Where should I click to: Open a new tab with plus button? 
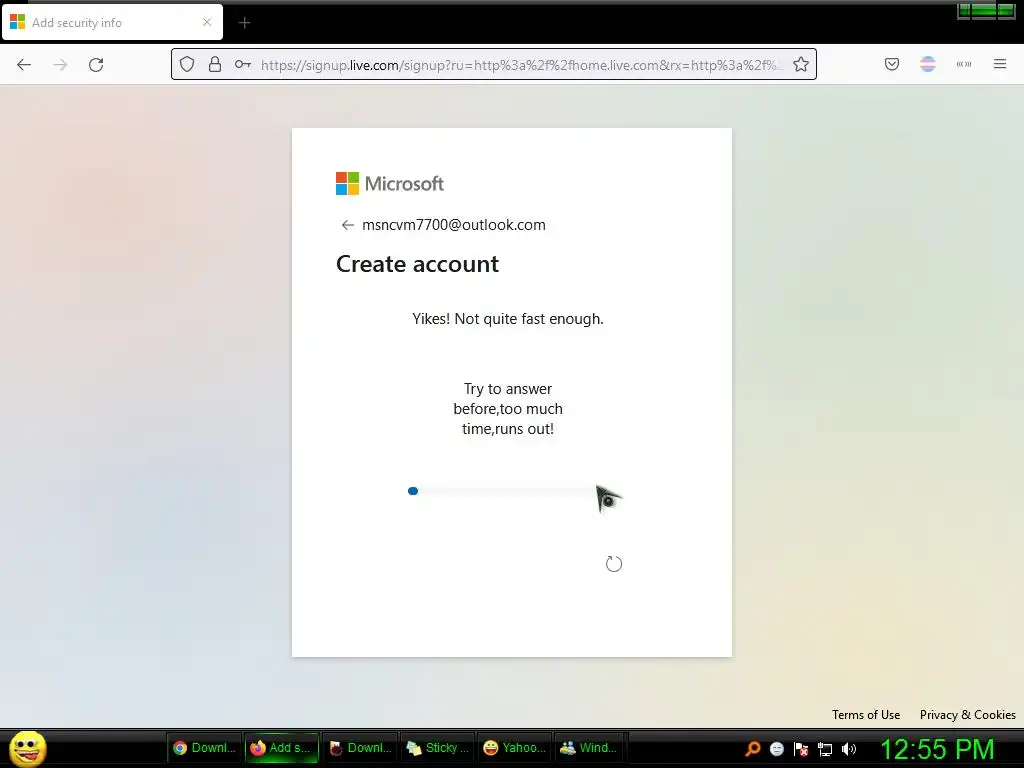(244, 23)
